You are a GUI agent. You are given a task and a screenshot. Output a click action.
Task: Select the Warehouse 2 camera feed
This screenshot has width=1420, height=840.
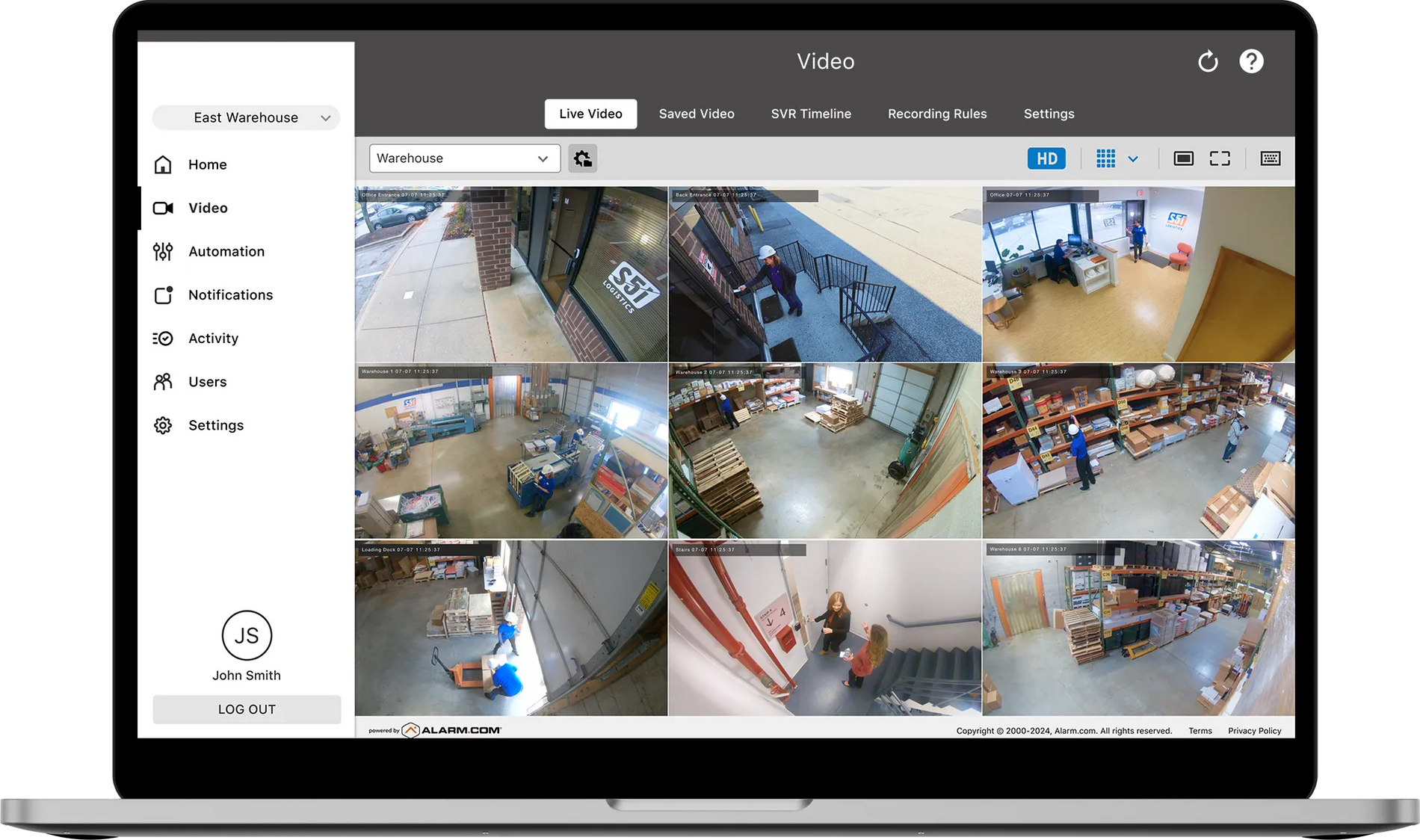point(825,451)
